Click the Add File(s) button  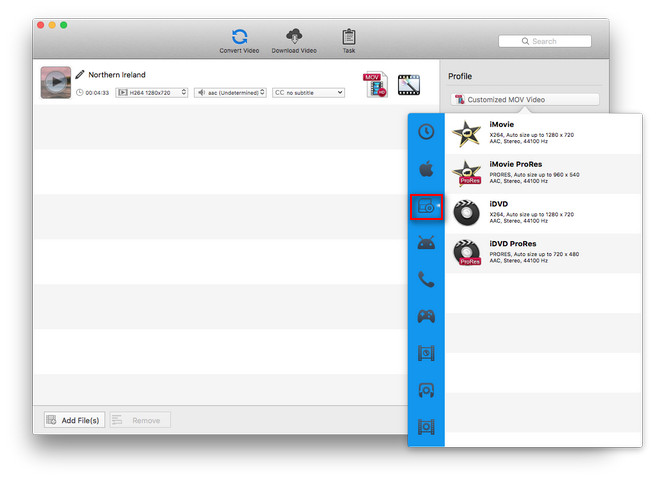(x=75, y=420)
